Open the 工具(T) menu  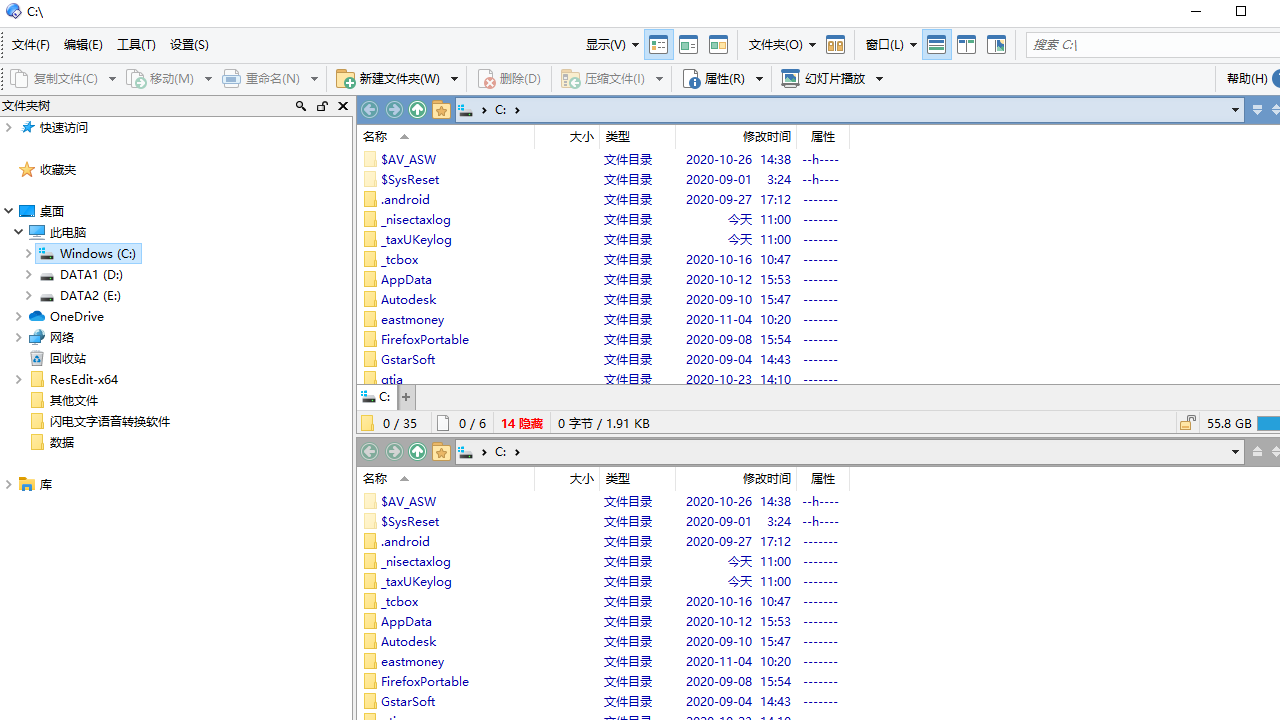click(x=136, y=44)
